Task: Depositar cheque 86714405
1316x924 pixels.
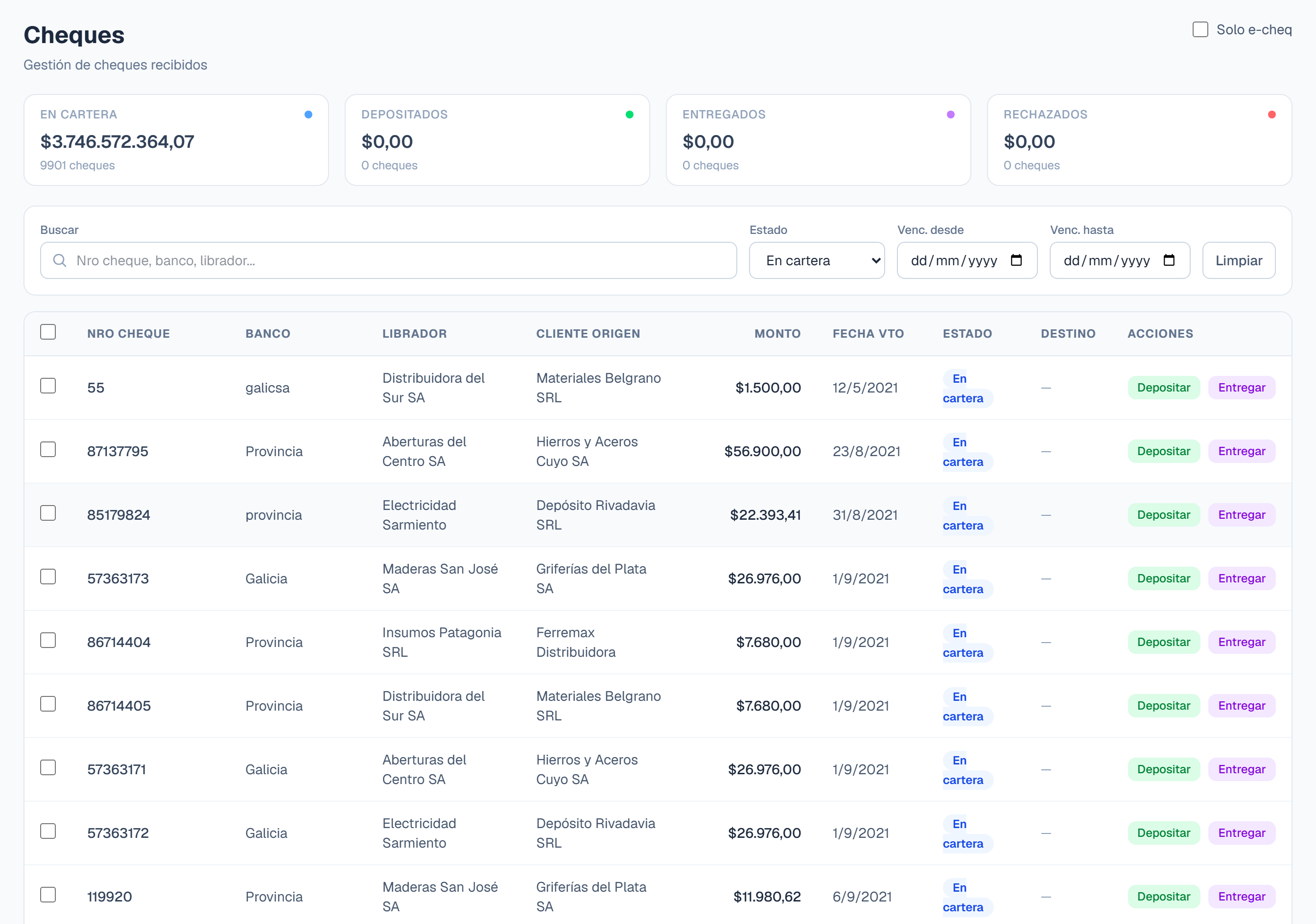Action: [x=1164, y=706]
